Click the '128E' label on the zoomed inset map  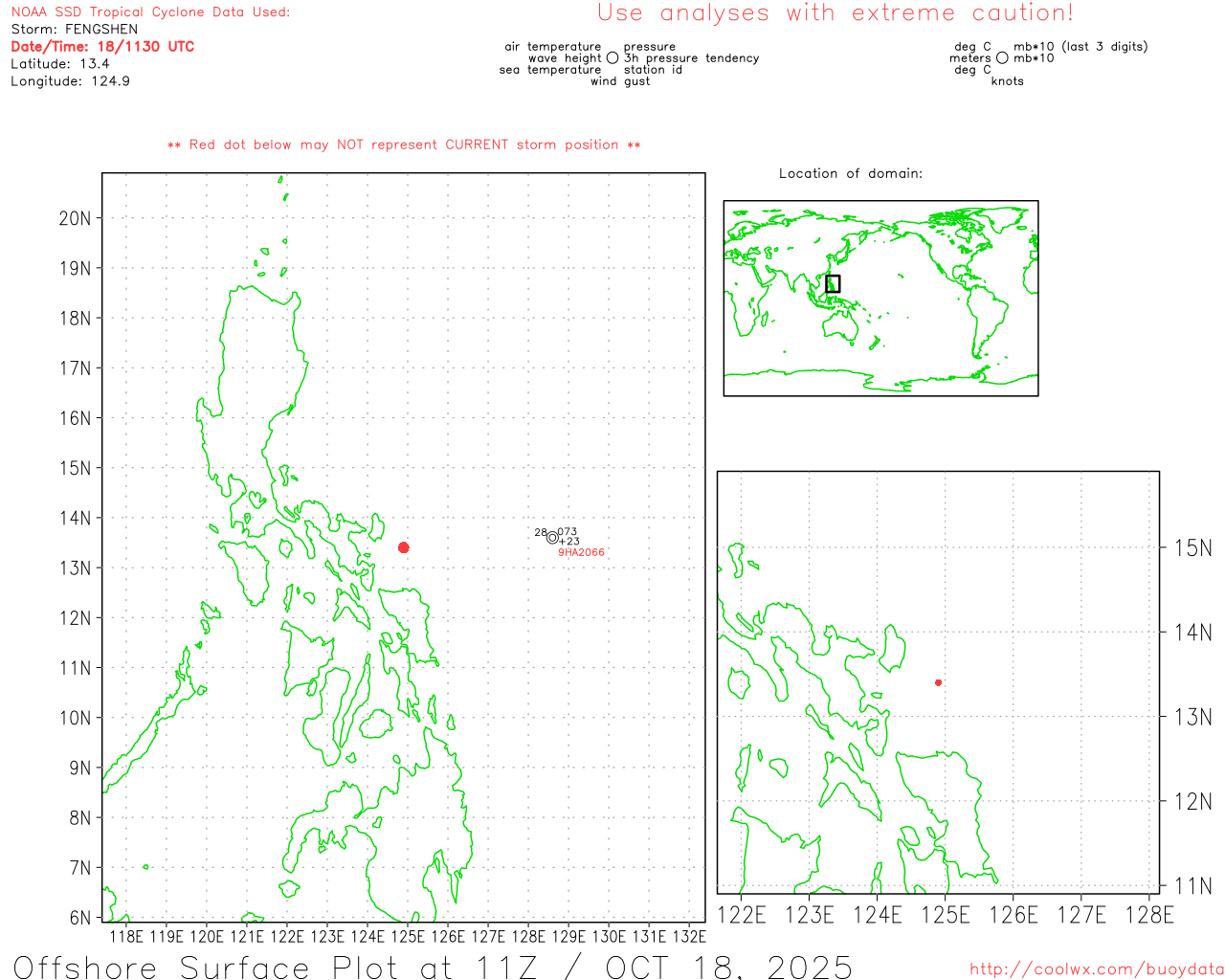coord(1149,916)
